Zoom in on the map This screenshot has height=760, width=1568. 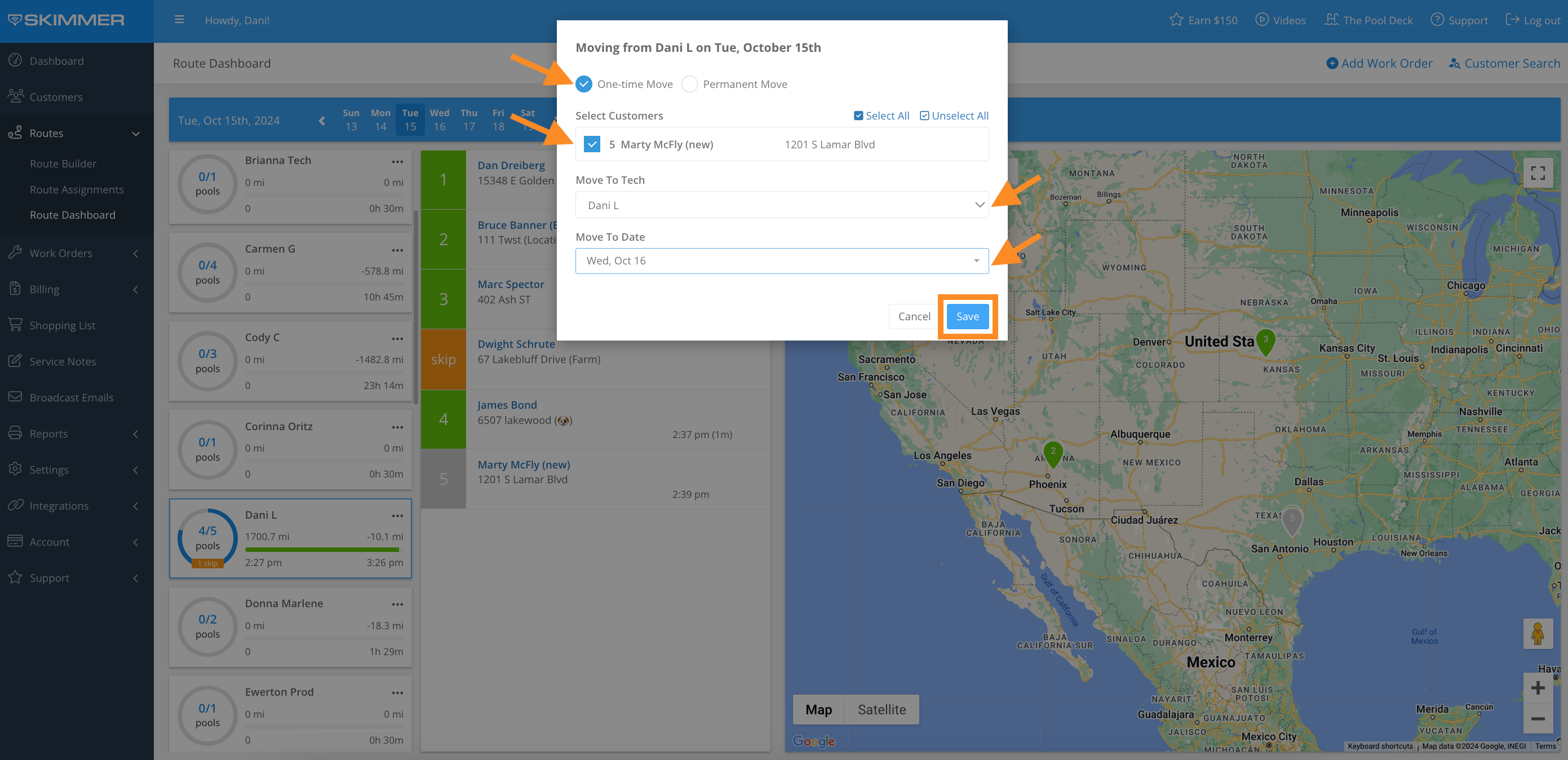coord(1538,688)
